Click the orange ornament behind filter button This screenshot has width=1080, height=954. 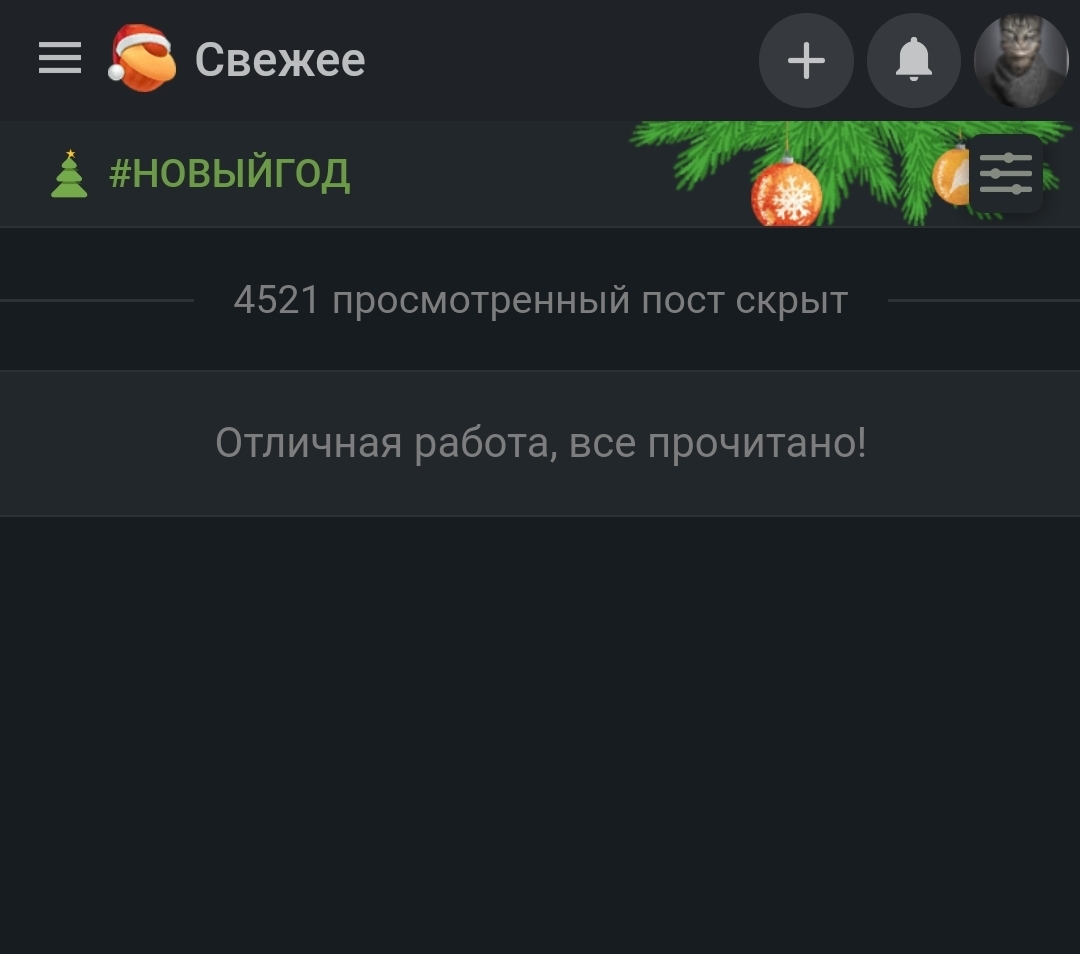click(951, 177)
